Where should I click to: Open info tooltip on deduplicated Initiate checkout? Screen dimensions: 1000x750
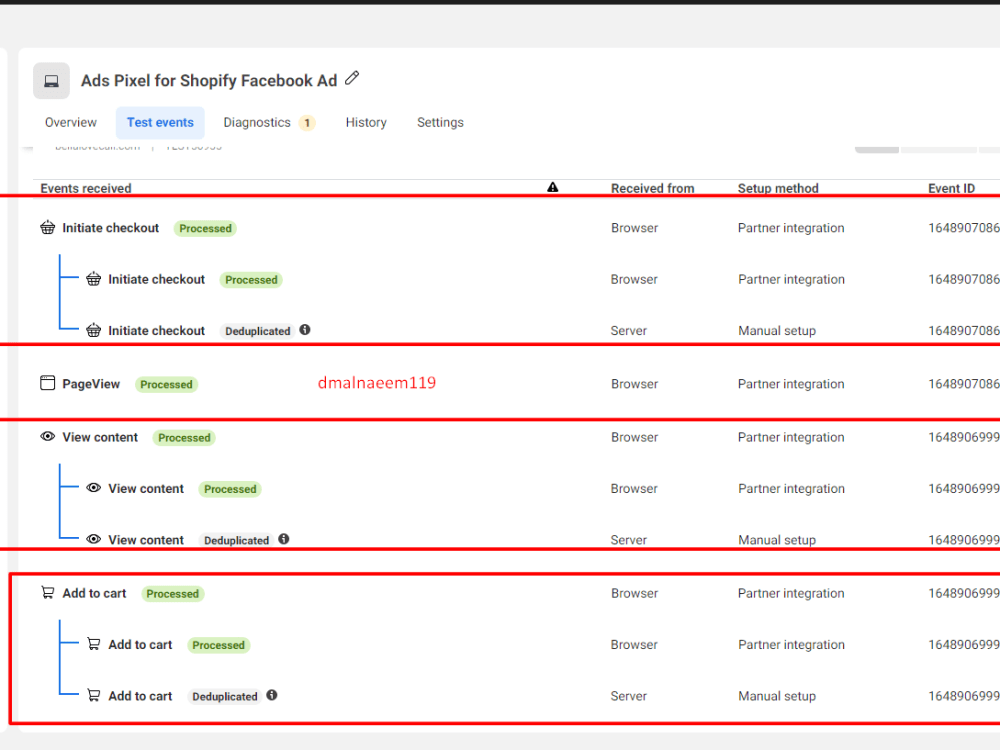pos(306,330)
